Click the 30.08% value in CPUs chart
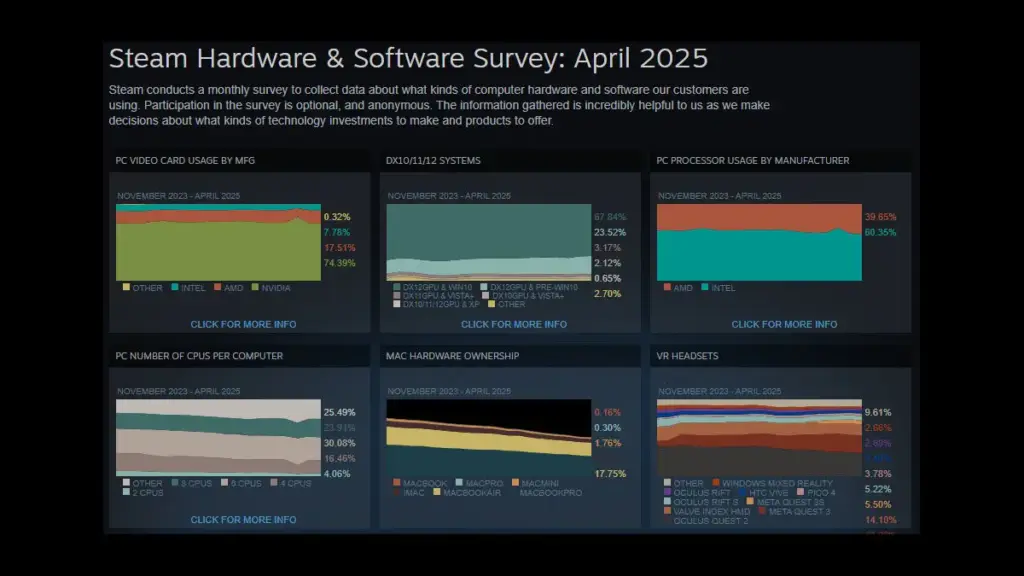Image resolution: width=1024 pixels, height=576 pixels. point(340,443)
